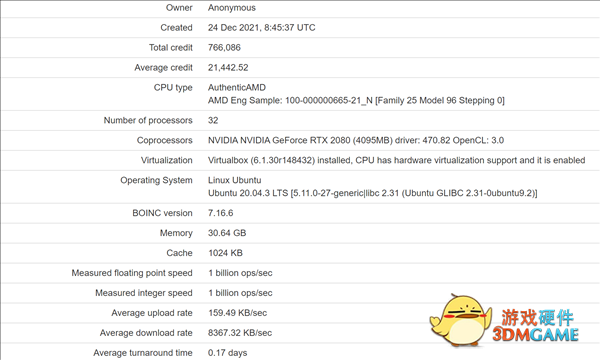Viewport: 600px width, 360px height.
Task: Click the Average turnaround time 0.17 days
Action: pos(228,352)
